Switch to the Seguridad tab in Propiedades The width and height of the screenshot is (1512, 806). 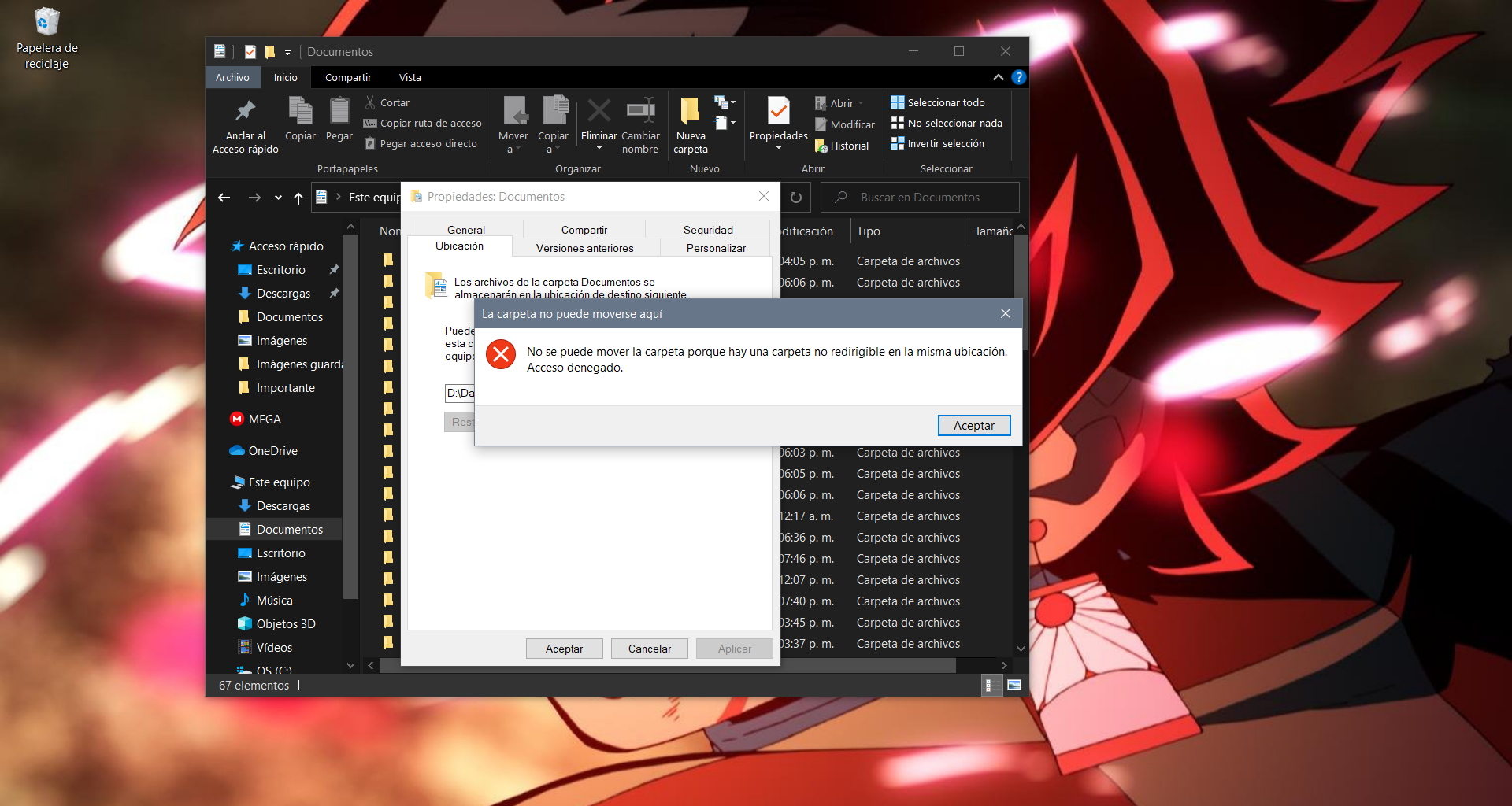708,230
